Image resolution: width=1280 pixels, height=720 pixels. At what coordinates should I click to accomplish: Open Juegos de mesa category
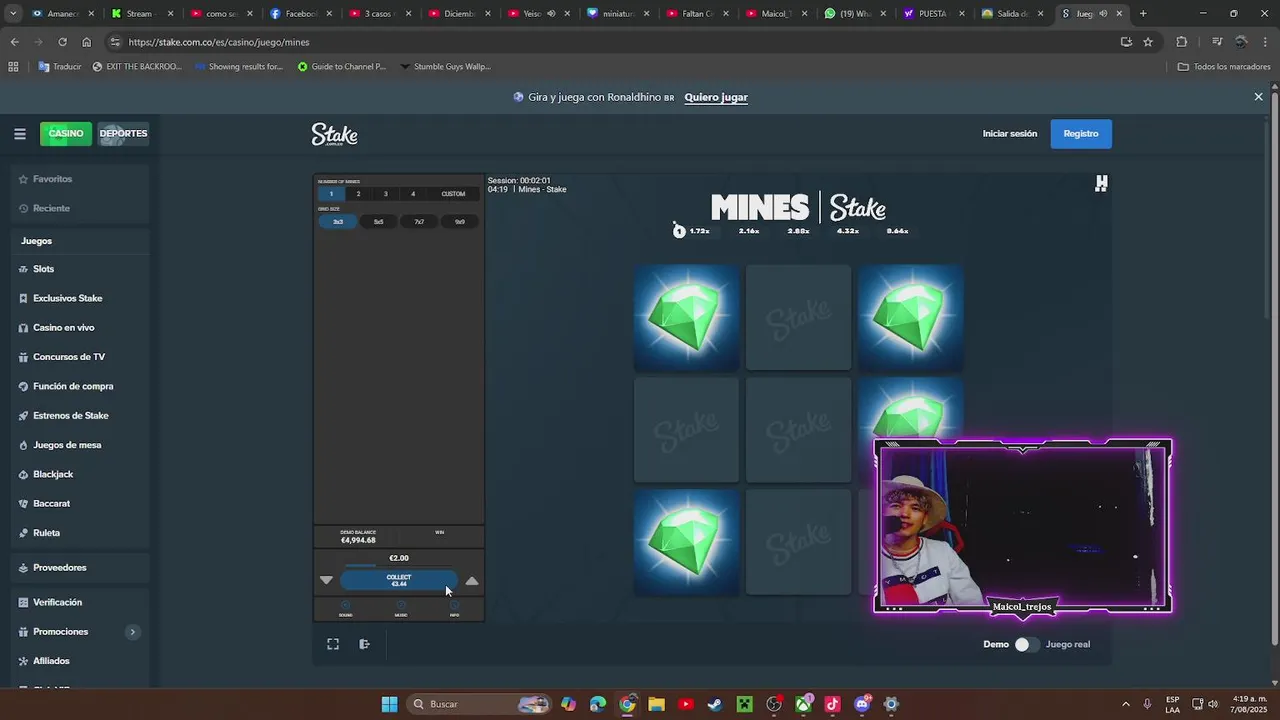tap(67, 445)
